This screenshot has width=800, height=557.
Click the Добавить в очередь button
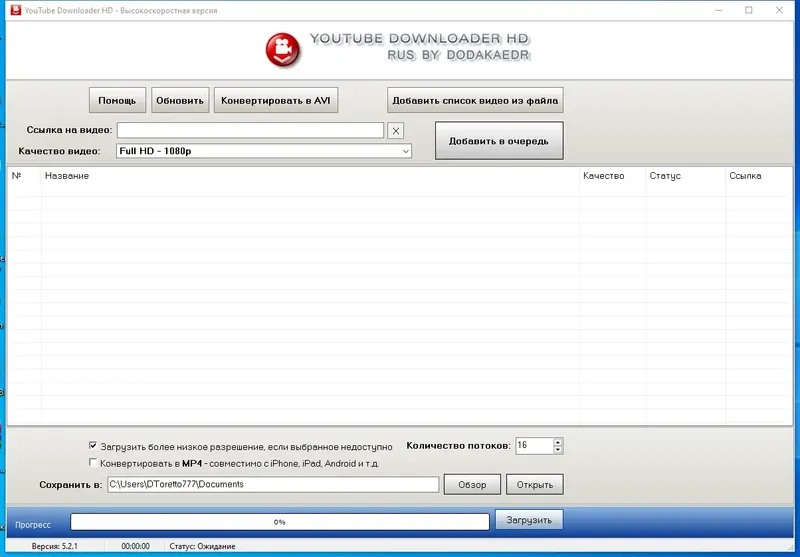(x=499, y=141)
